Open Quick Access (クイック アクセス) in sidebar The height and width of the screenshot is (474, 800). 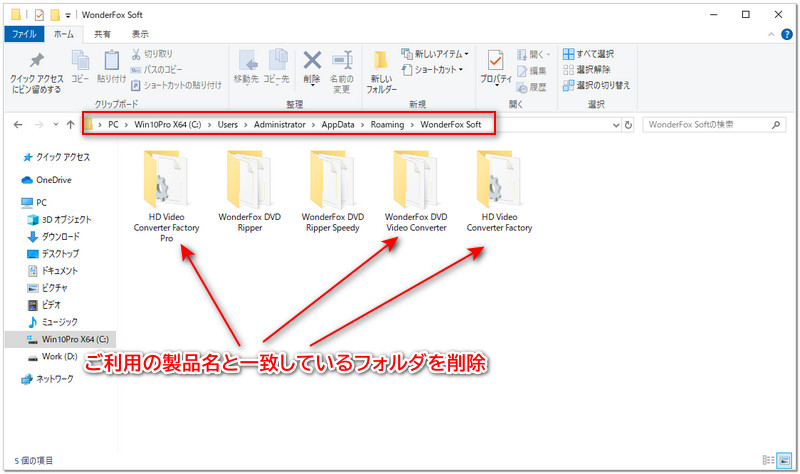tap(57, 157)
